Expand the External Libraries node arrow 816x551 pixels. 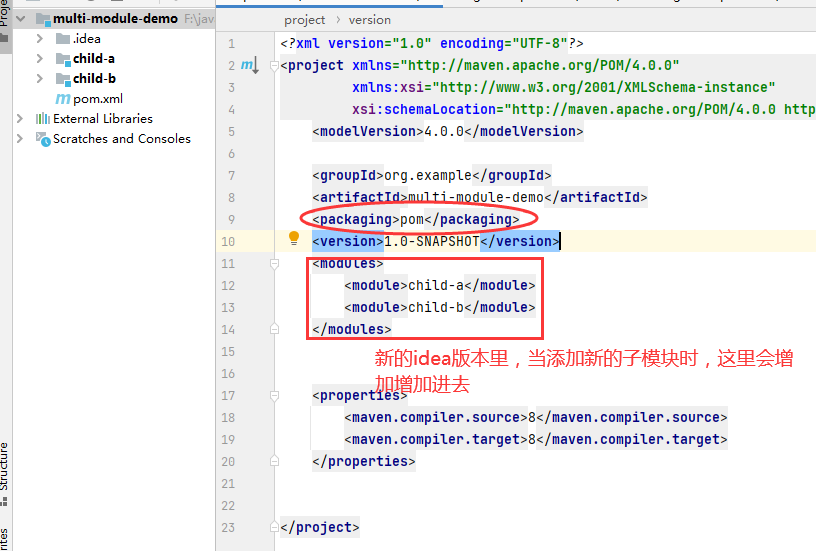tap(20, 118)
